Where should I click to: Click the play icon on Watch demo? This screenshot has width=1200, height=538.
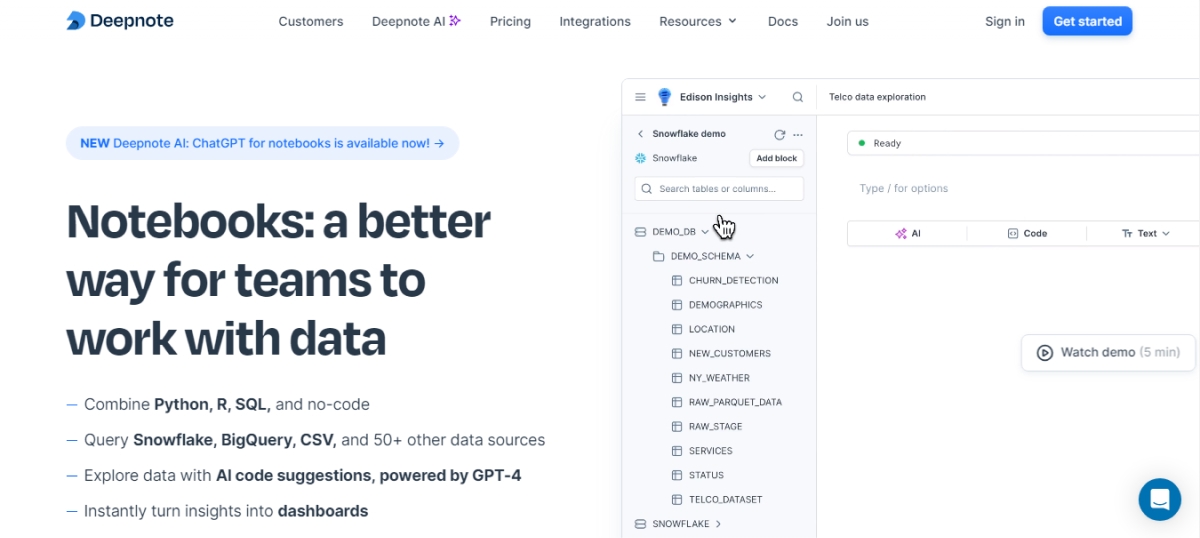pyautogui.click(x=1045, y=352)
